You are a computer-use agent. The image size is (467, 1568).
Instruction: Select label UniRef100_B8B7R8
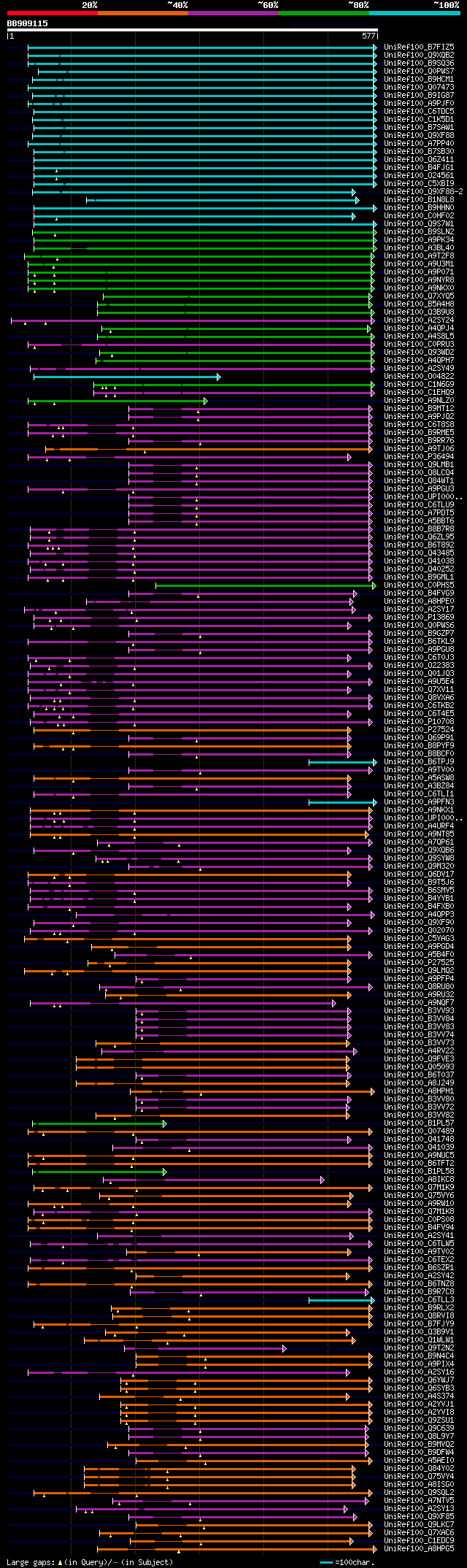[x=419, y=529]
